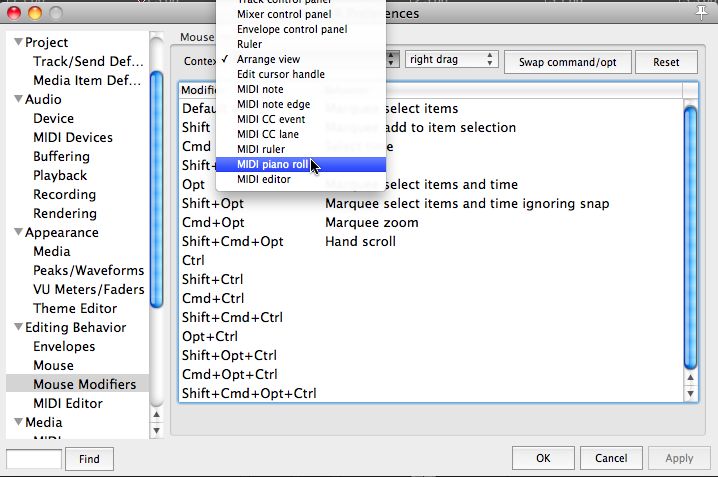Click modifier list scroll up arrow

(x=690, y=378)
